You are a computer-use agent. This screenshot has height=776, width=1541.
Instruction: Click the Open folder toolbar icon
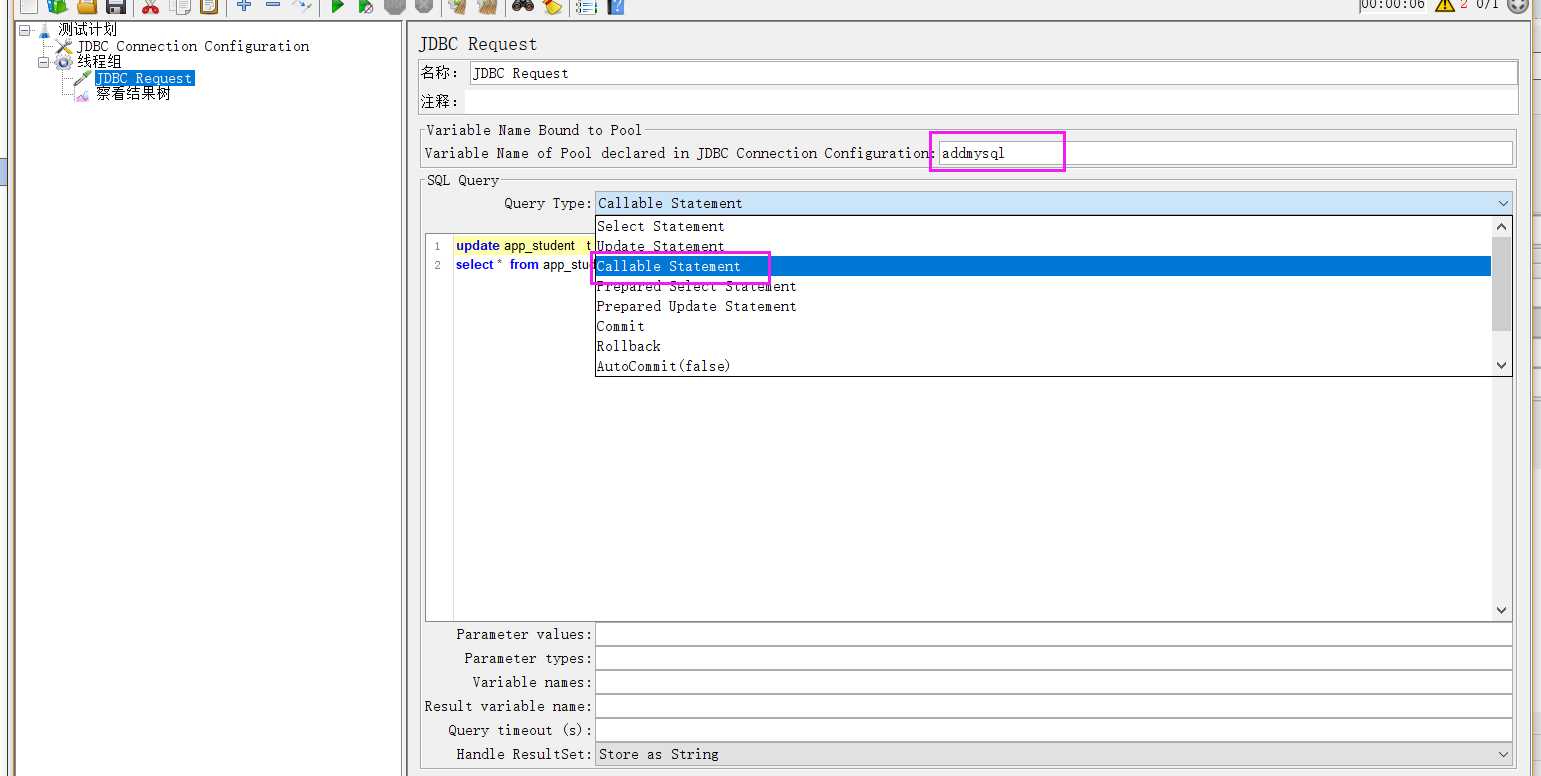tap(87, 6)
